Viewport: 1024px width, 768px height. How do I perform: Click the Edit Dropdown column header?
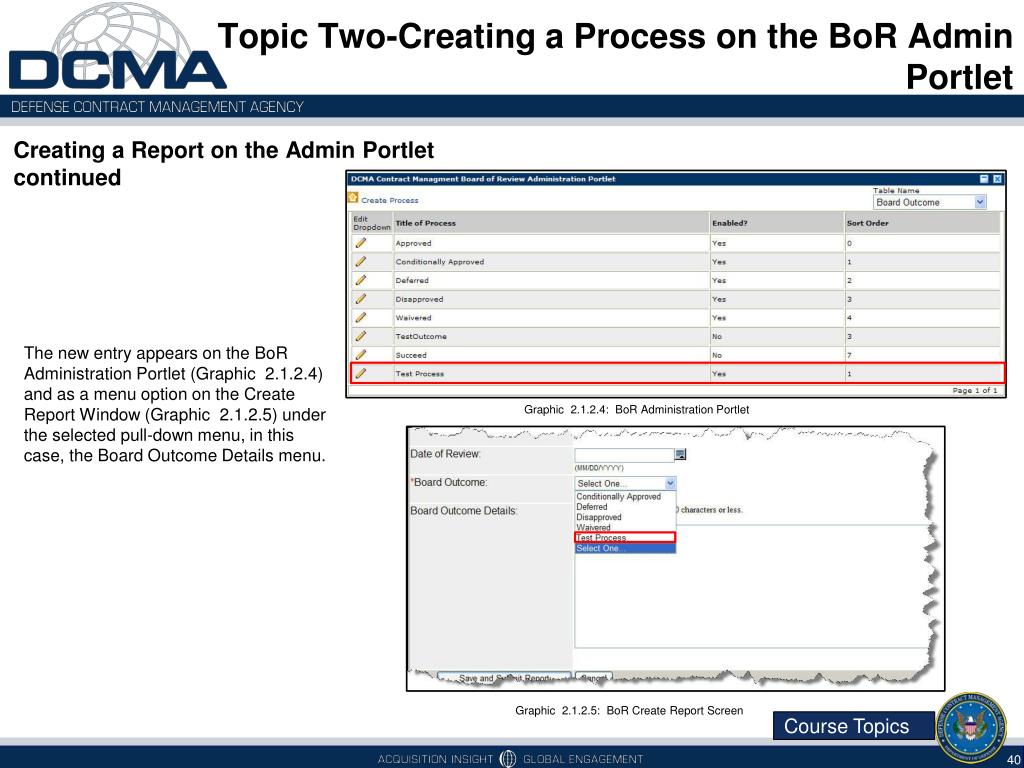pos(372,223)
